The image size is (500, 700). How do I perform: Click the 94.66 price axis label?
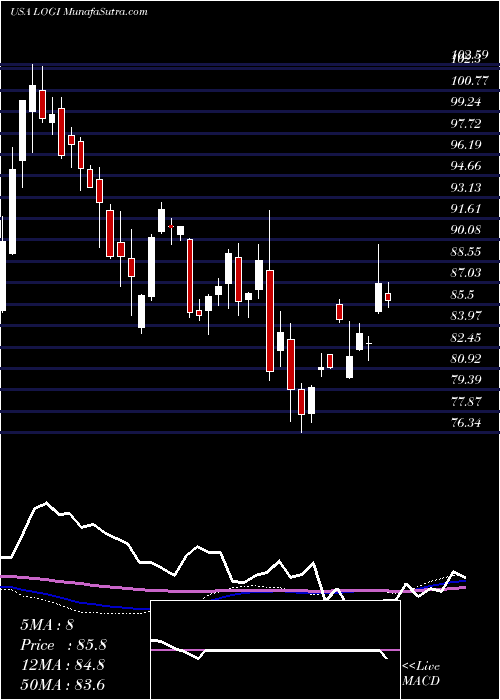pos(466,166)
